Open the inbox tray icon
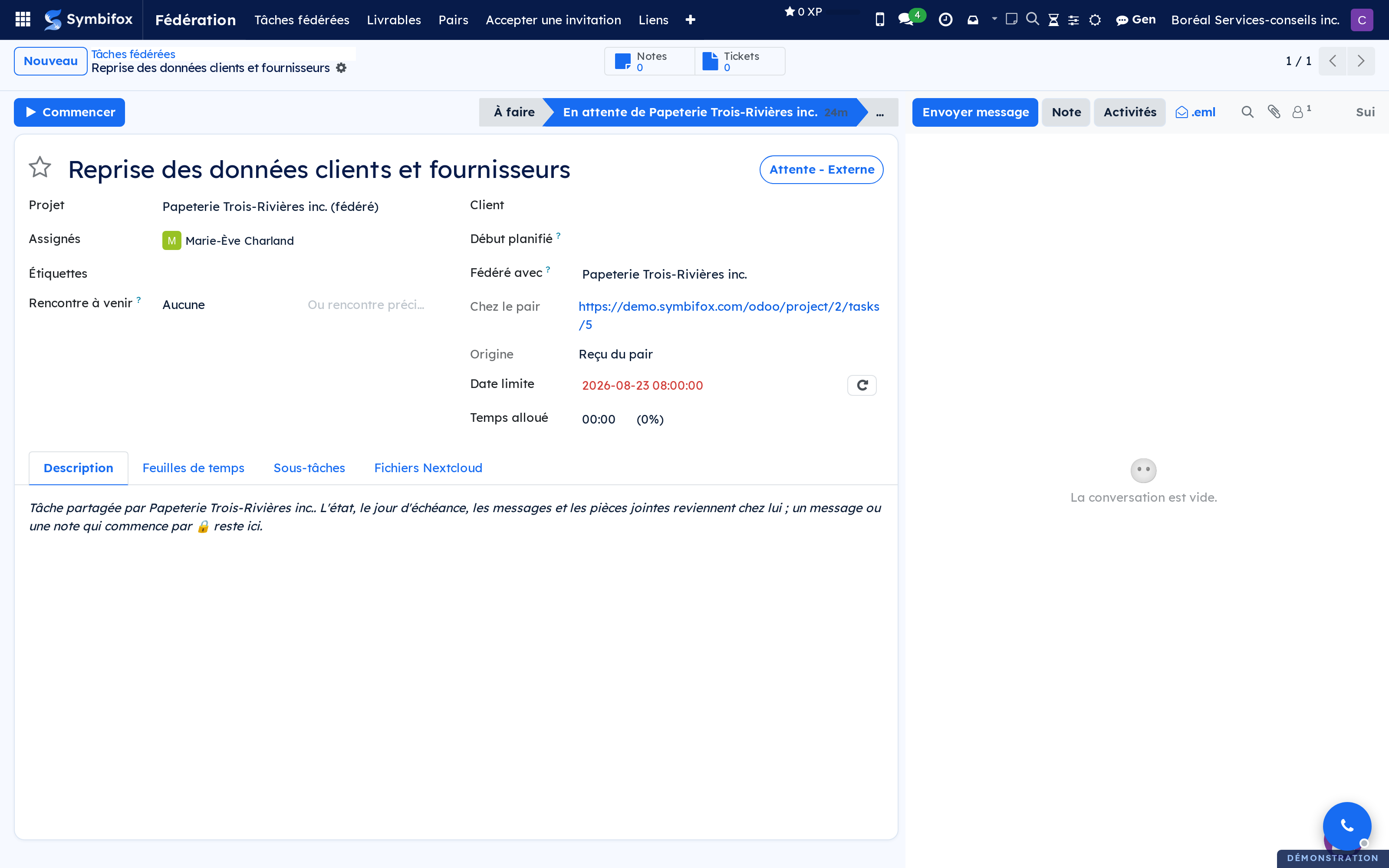This screenshot has width=1389, height=868. 973,20
